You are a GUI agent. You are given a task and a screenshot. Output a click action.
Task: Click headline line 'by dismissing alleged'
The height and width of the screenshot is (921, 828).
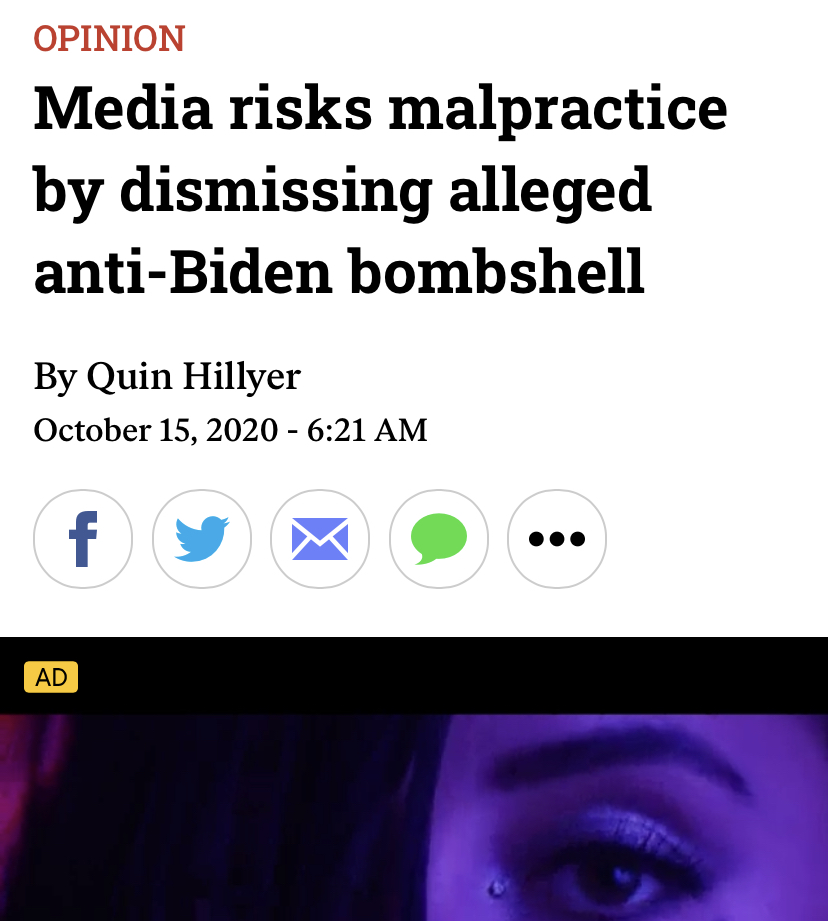click(x=342, y=191)
